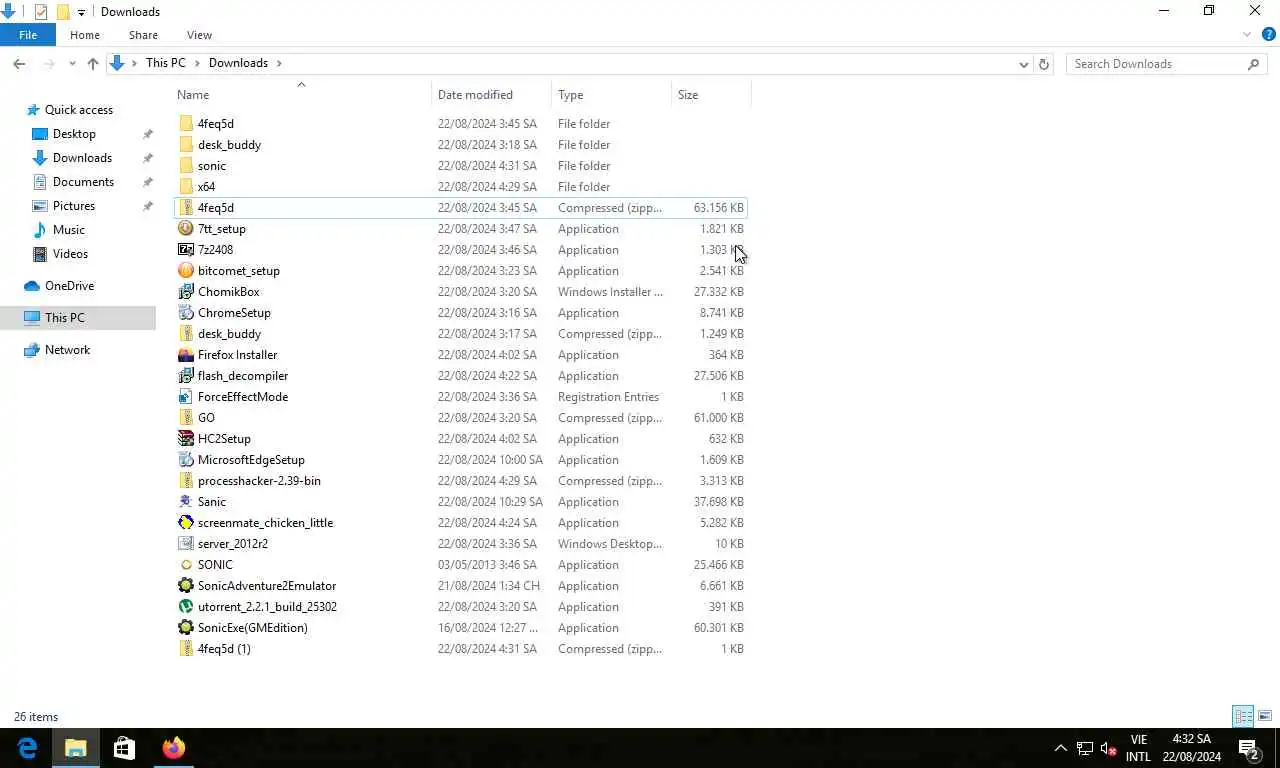Switch to details view layout
Screen dimensions: 1280x768
pyautogui.click(x=1243, y=716)
